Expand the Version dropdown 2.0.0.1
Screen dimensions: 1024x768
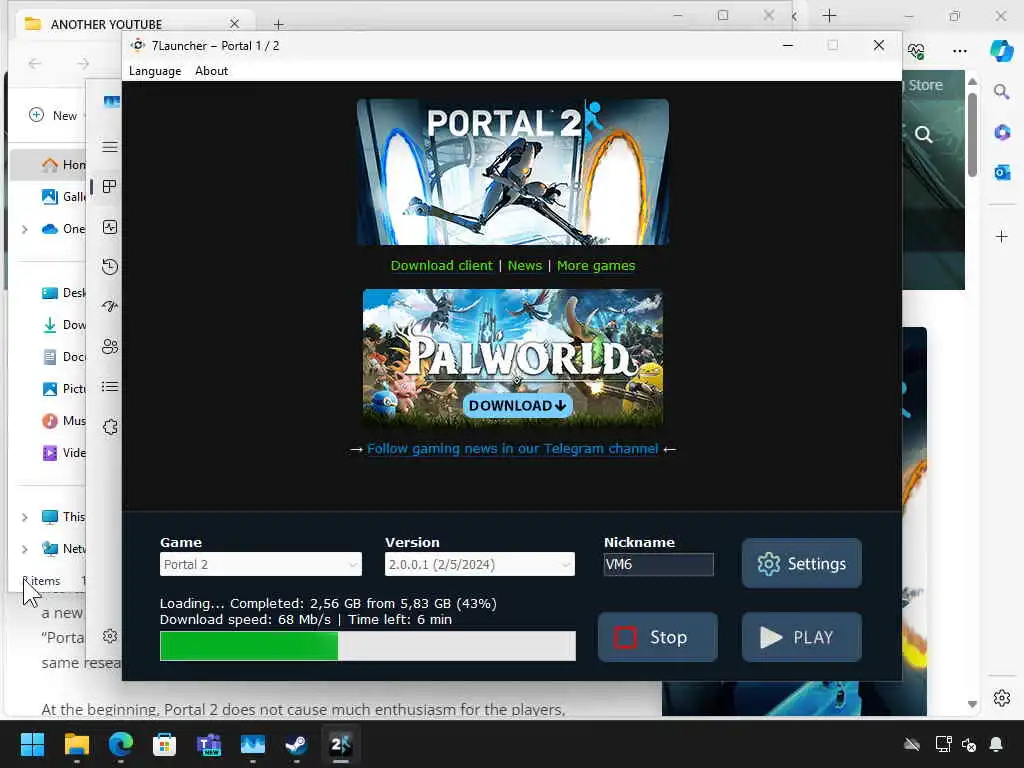(x=479, y=564)
